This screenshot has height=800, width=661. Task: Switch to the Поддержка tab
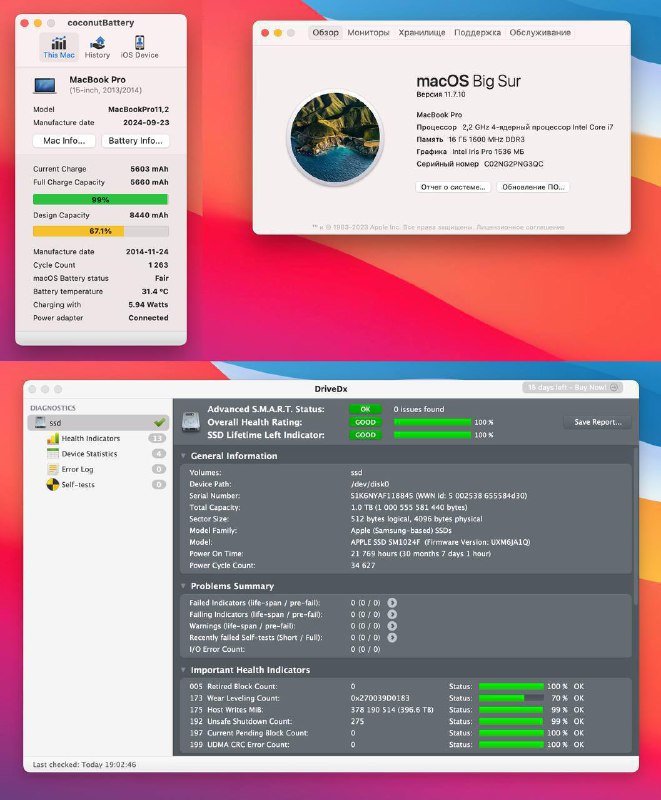(x=477, y=33)
